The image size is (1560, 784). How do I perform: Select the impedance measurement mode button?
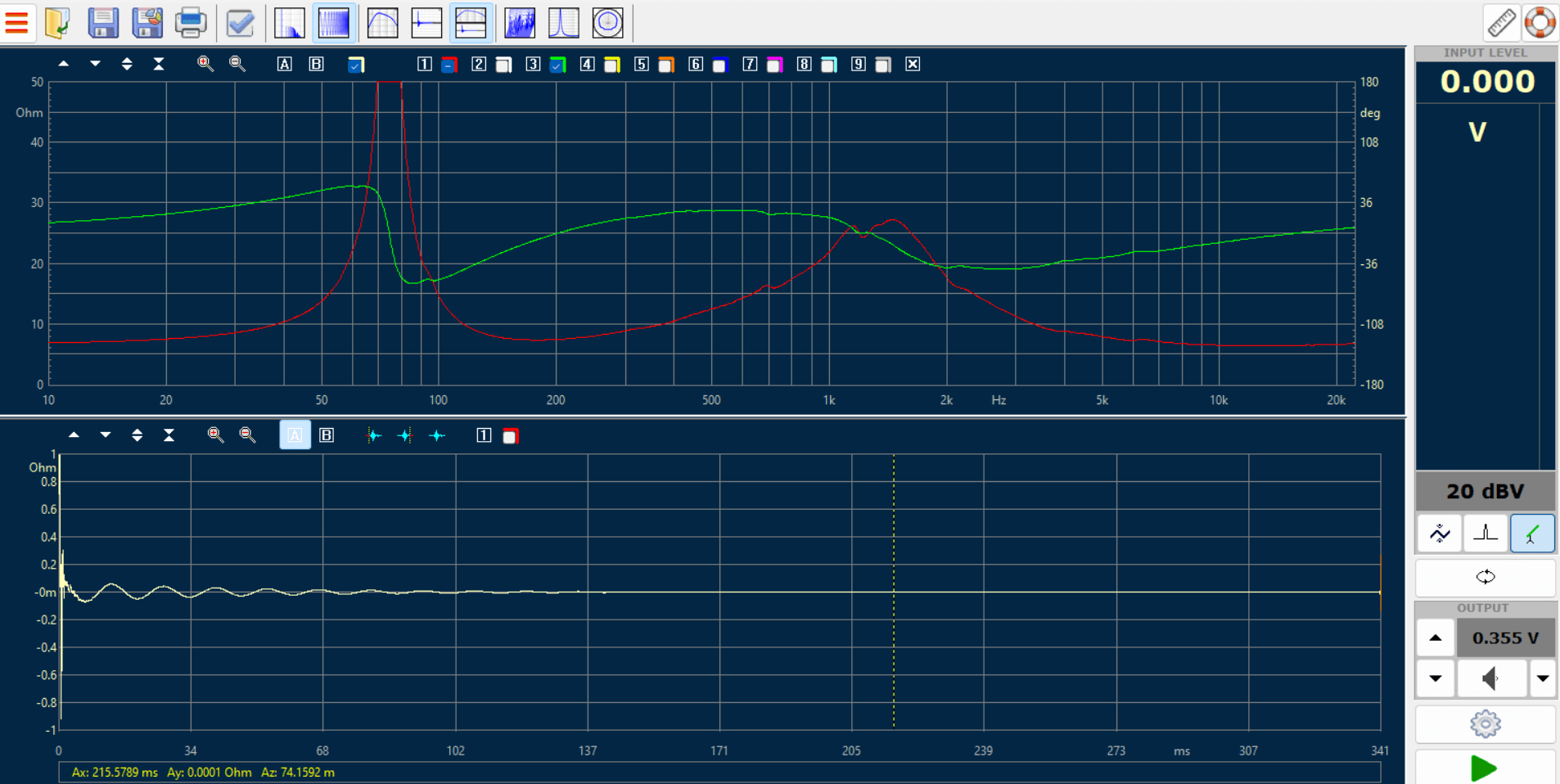[x=1532, y=534]
